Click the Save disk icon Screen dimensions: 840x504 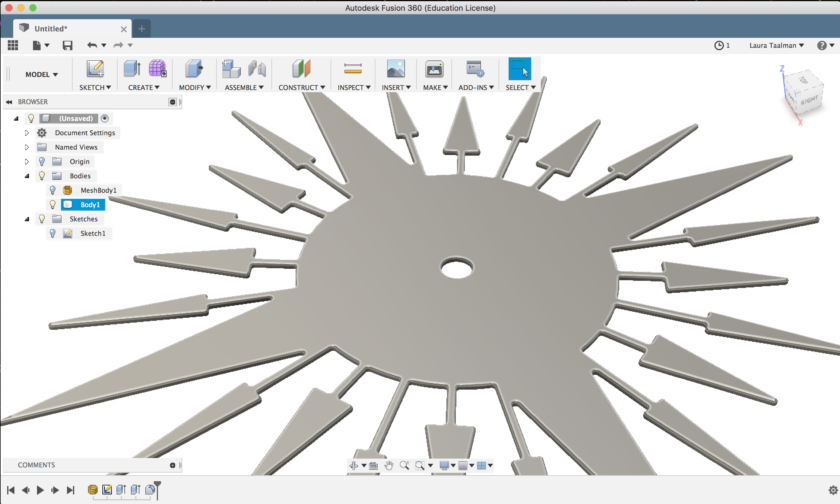(x=67, y=45)
